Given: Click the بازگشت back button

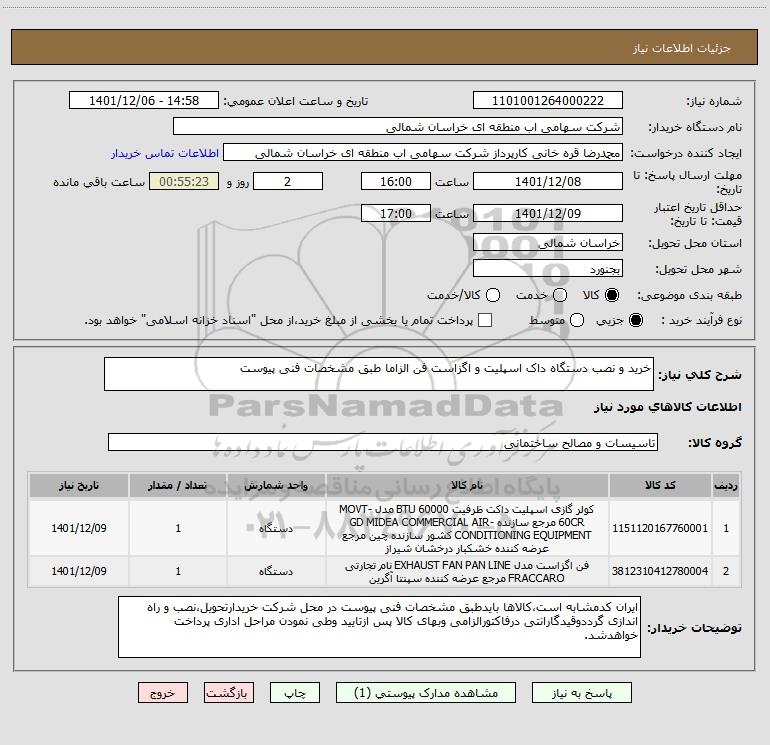Looking at the screenshot, I should pos(229,692).
